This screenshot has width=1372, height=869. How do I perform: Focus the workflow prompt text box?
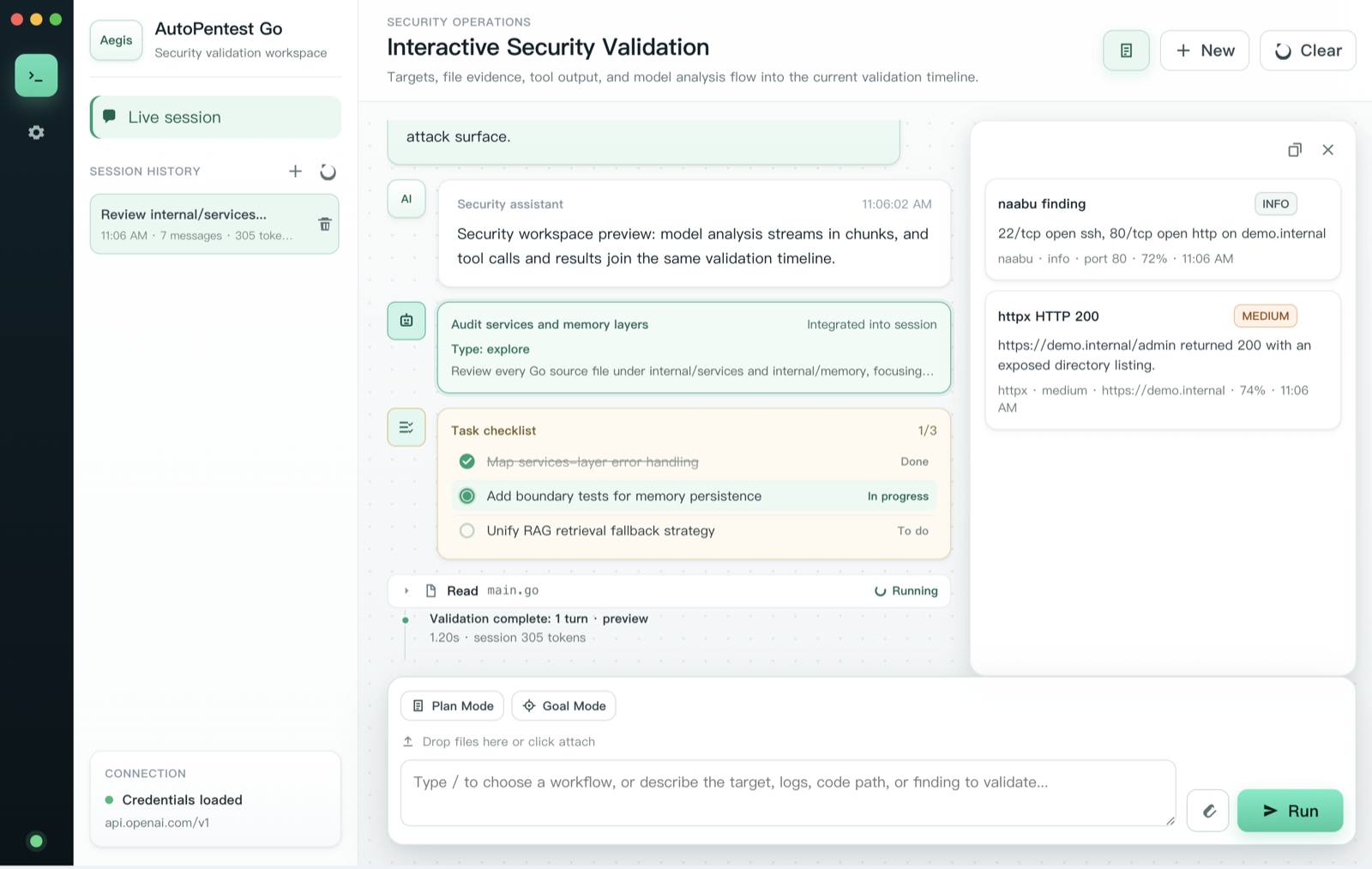click(788, 794)
